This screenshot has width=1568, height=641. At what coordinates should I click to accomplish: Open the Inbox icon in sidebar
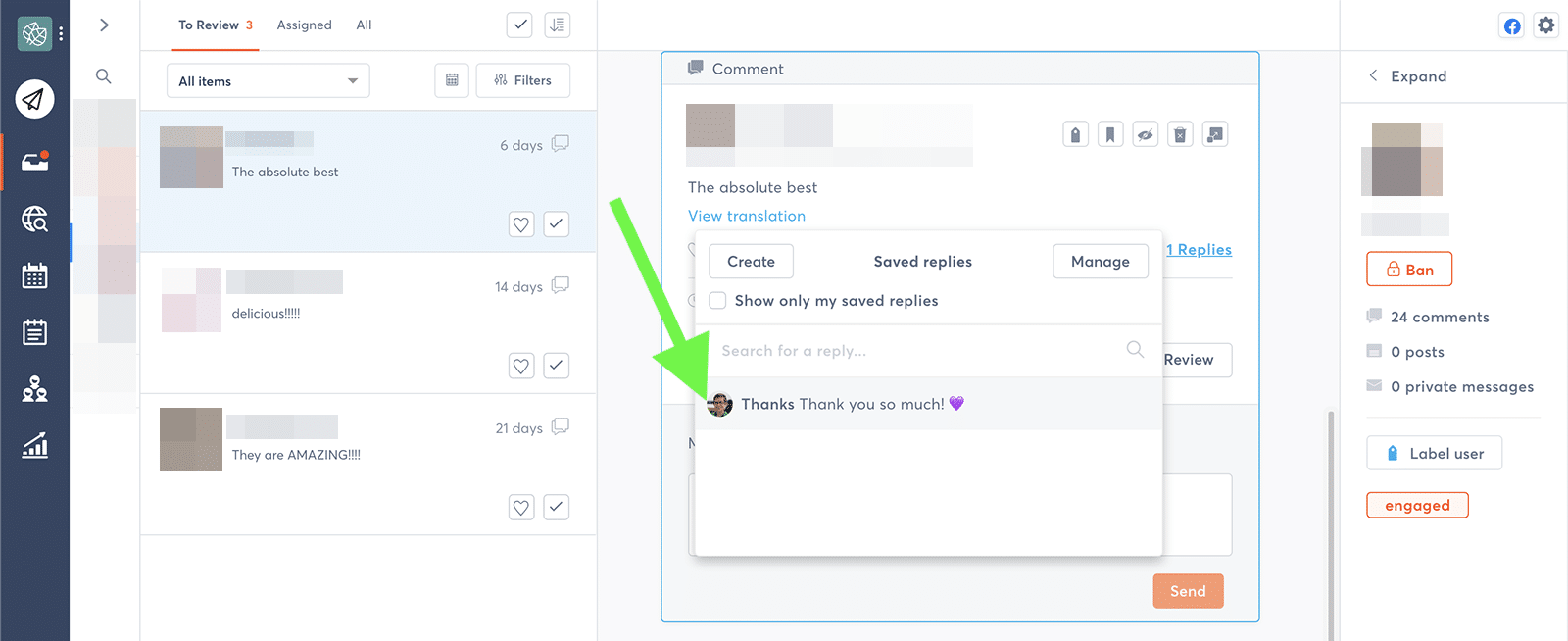tap(34, 162)
